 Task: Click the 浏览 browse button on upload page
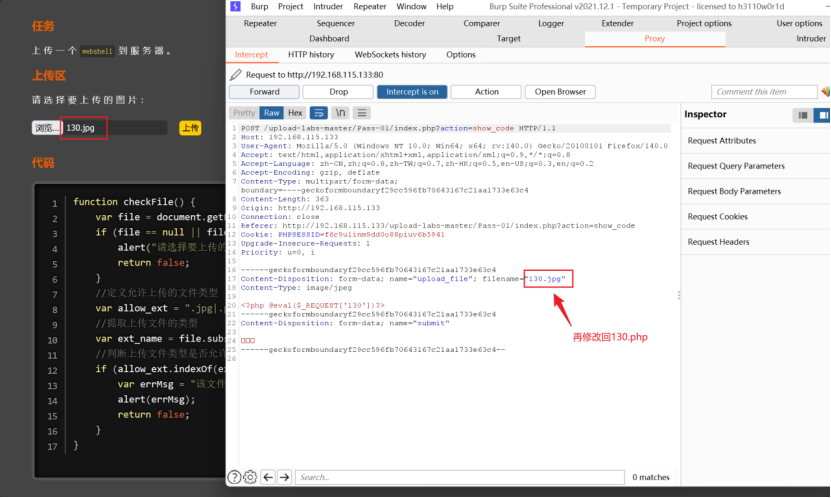(47, 128)
